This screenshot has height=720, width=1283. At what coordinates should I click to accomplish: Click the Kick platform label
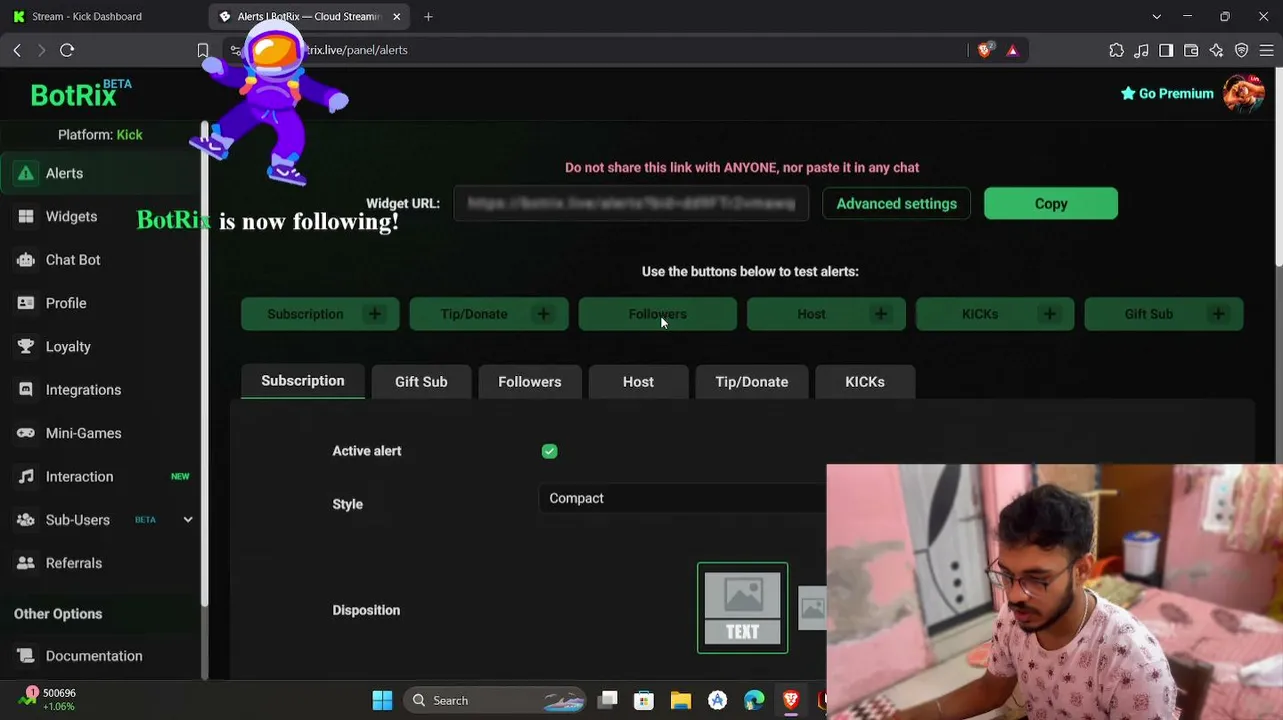(129, 135)
